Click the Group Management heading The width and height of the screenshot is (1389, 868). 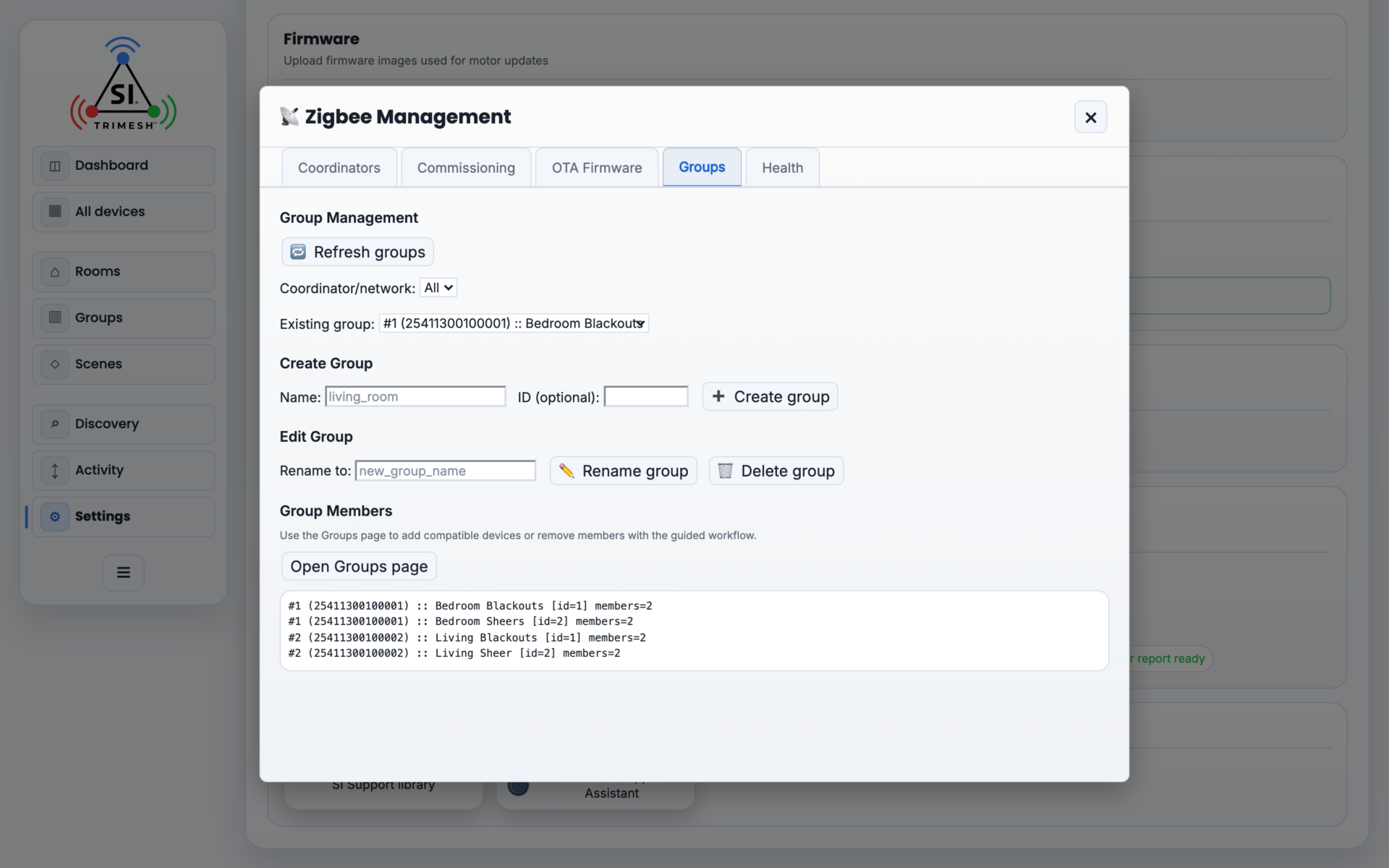[x=349, y=218]
